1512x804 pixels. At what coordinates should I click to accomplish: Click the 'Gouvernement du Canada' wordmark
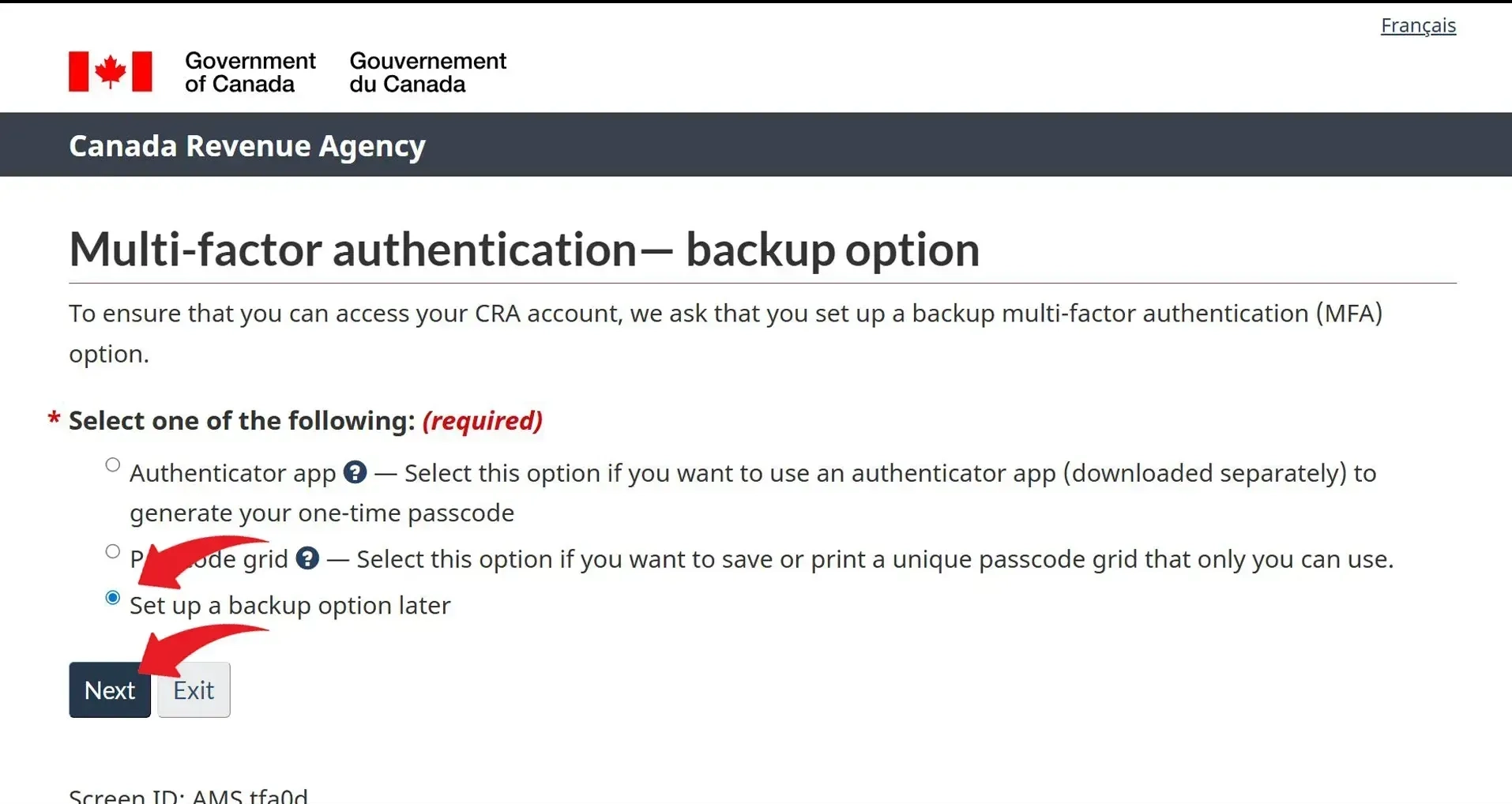point(427,72)
